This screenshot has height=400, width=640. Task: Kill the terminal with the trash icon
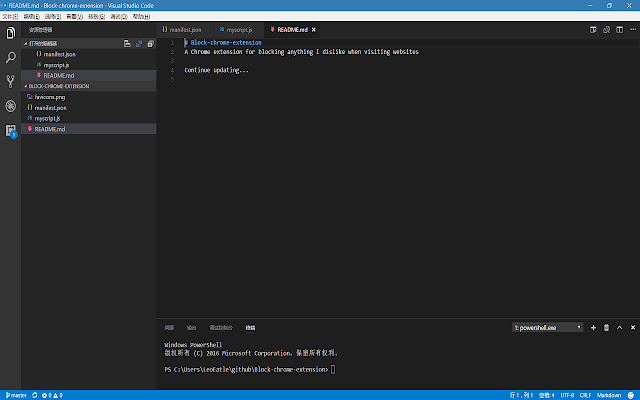pyautogui.click(x=607, y=328)
